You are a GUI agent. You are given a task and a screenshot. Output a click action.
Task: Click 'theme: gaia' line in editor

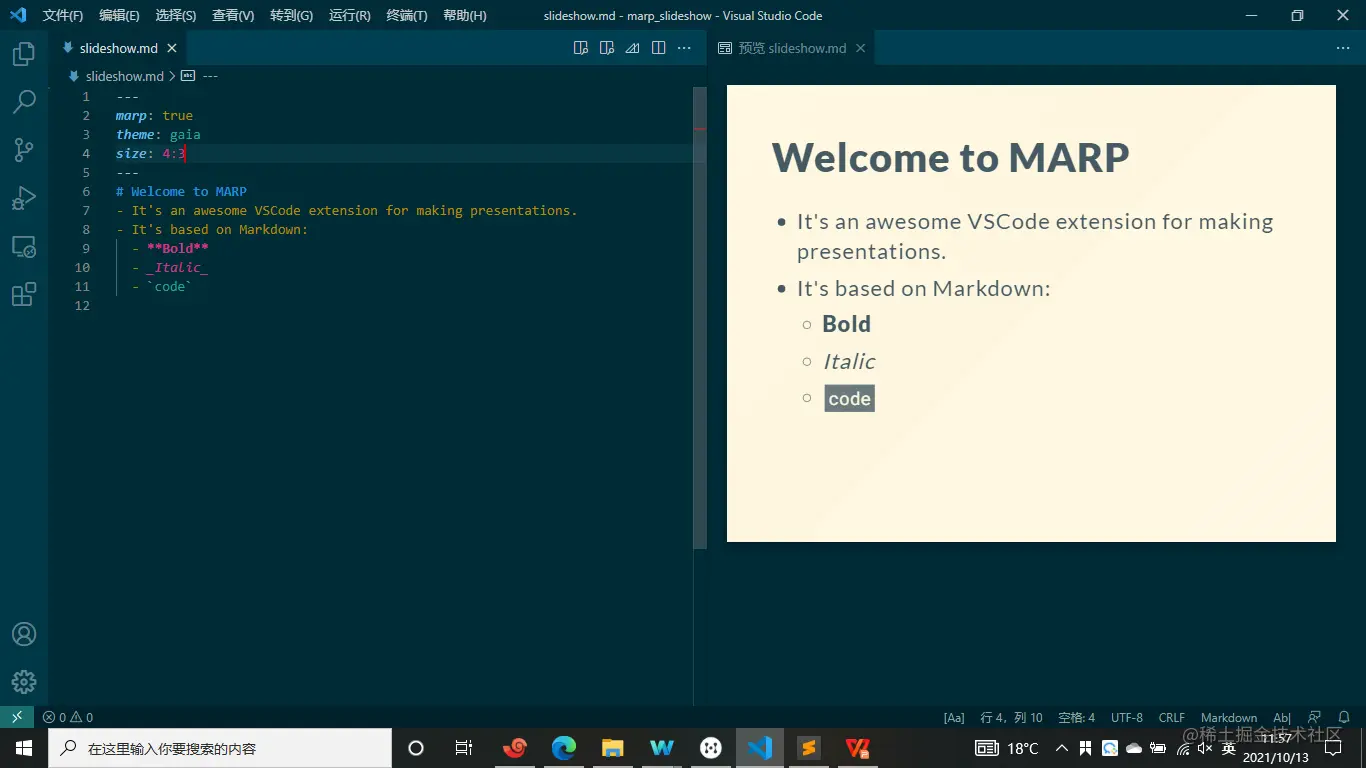pyautogui.click(x=158, y=134)
